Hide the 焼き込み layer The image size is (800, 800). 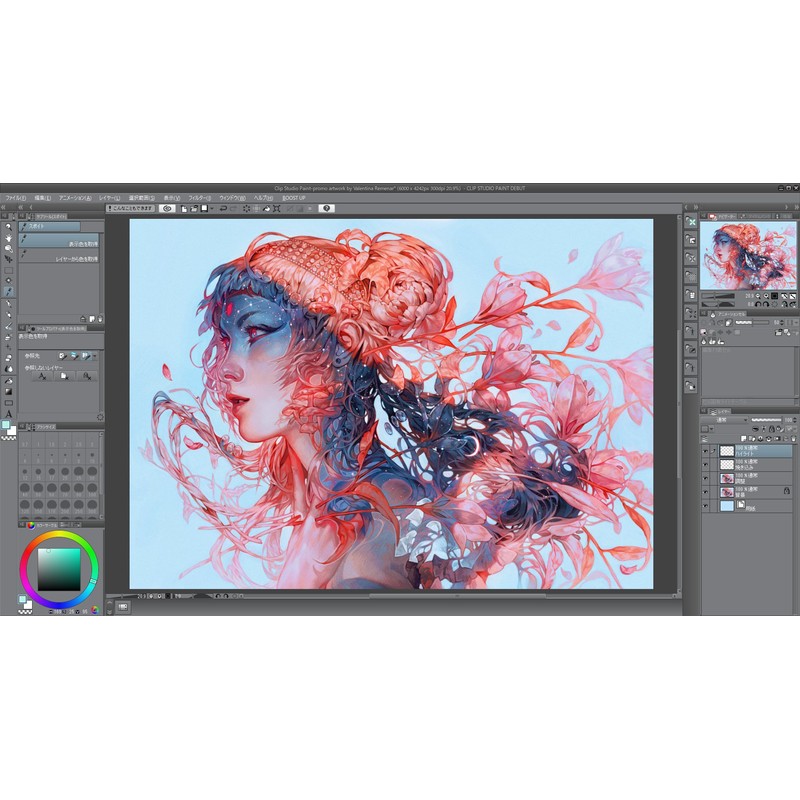coord(706,464)
